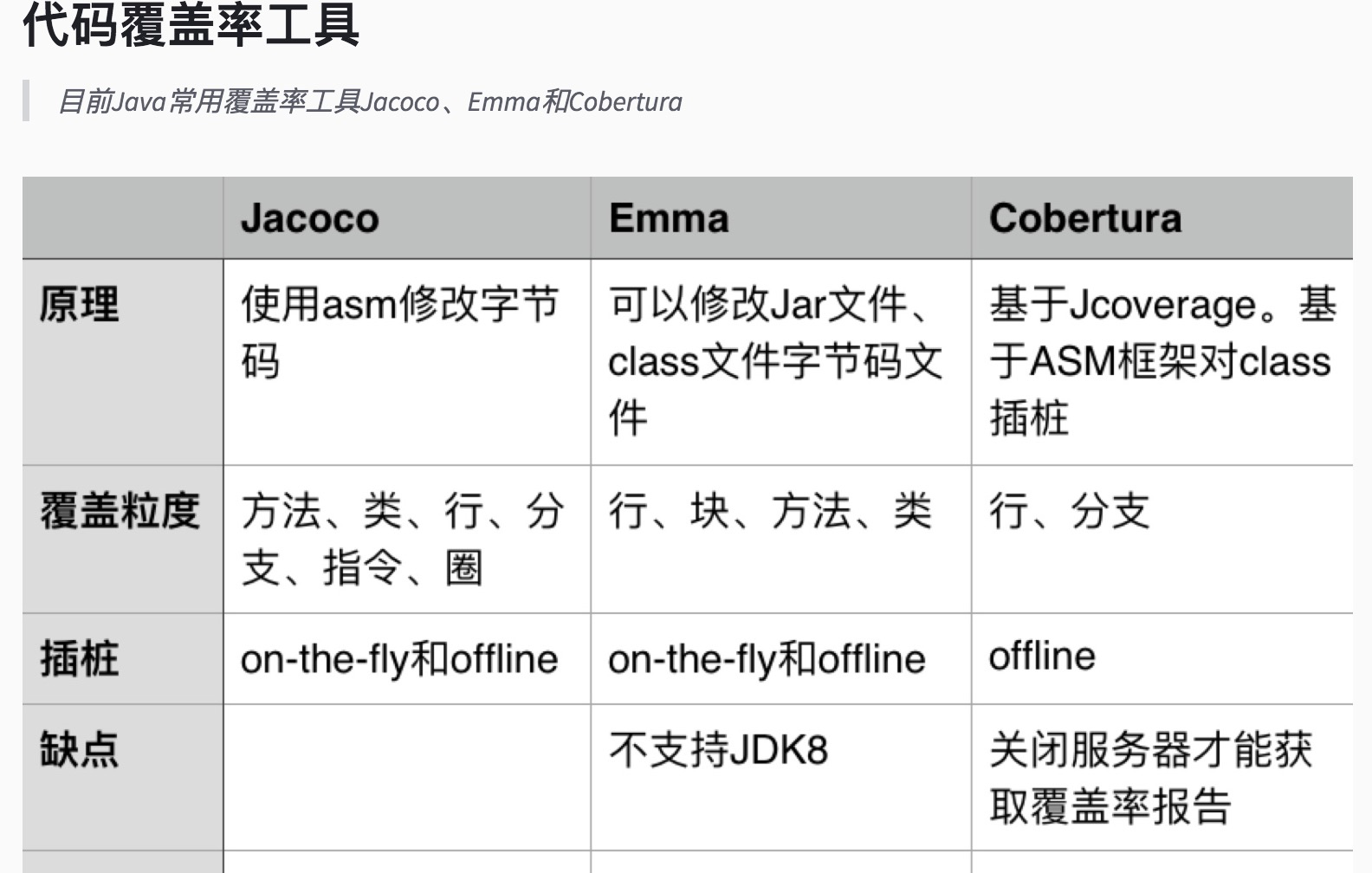Click Cobertura cell 行、分支
The height and width of the screenshot is (873, 1372).
tap(1162, 540)
